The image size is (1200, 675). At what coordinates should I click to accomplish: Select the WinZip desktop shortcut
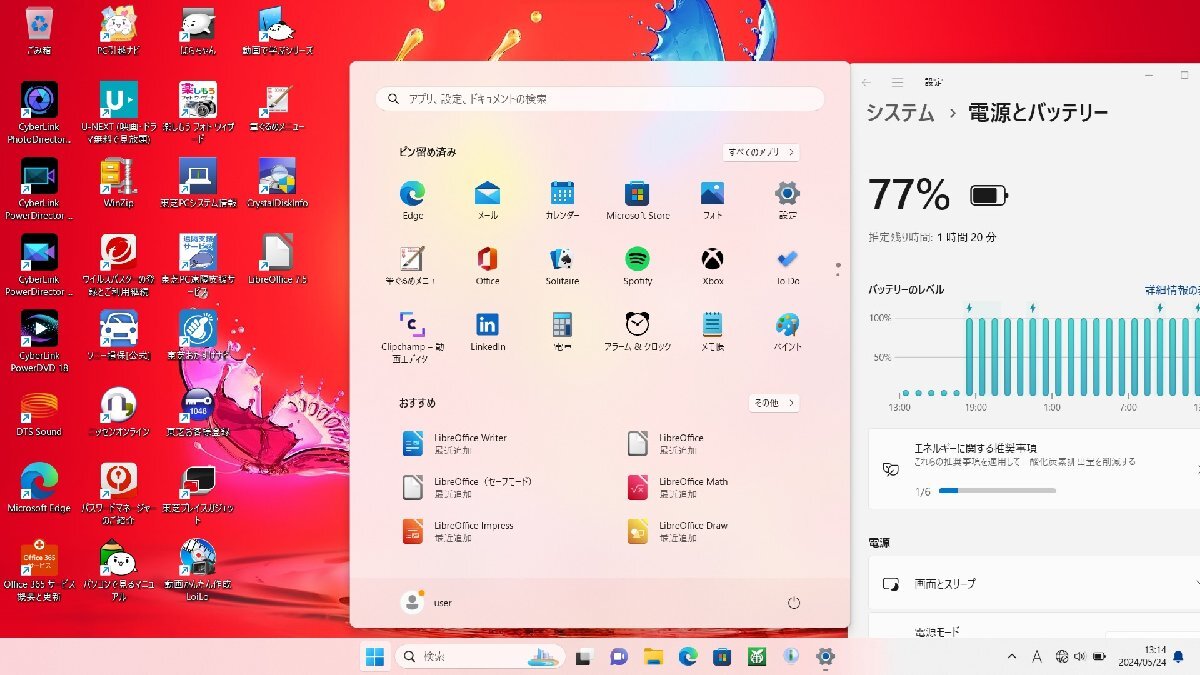click(118, 182)
